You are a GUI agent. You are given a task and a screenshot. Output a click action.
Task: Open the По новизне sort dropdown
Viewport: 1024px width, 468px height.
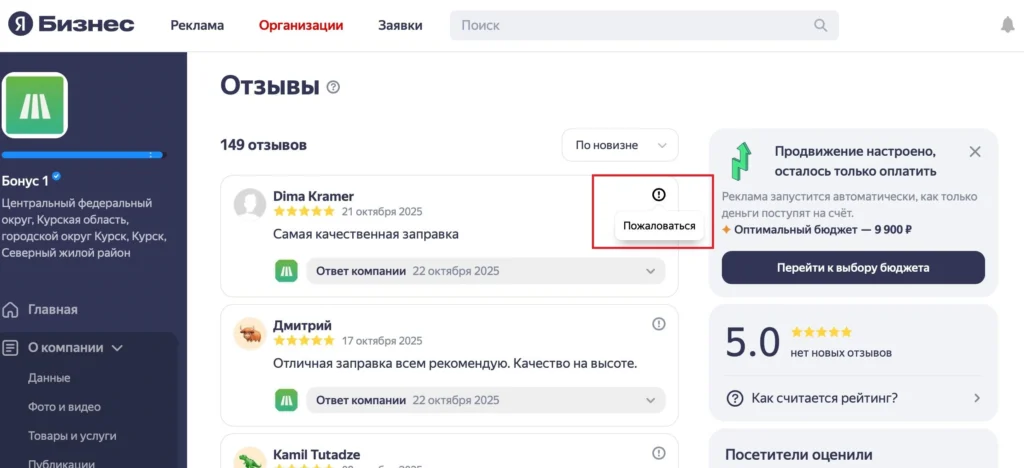pyautogui.click(x=620, y=145)
